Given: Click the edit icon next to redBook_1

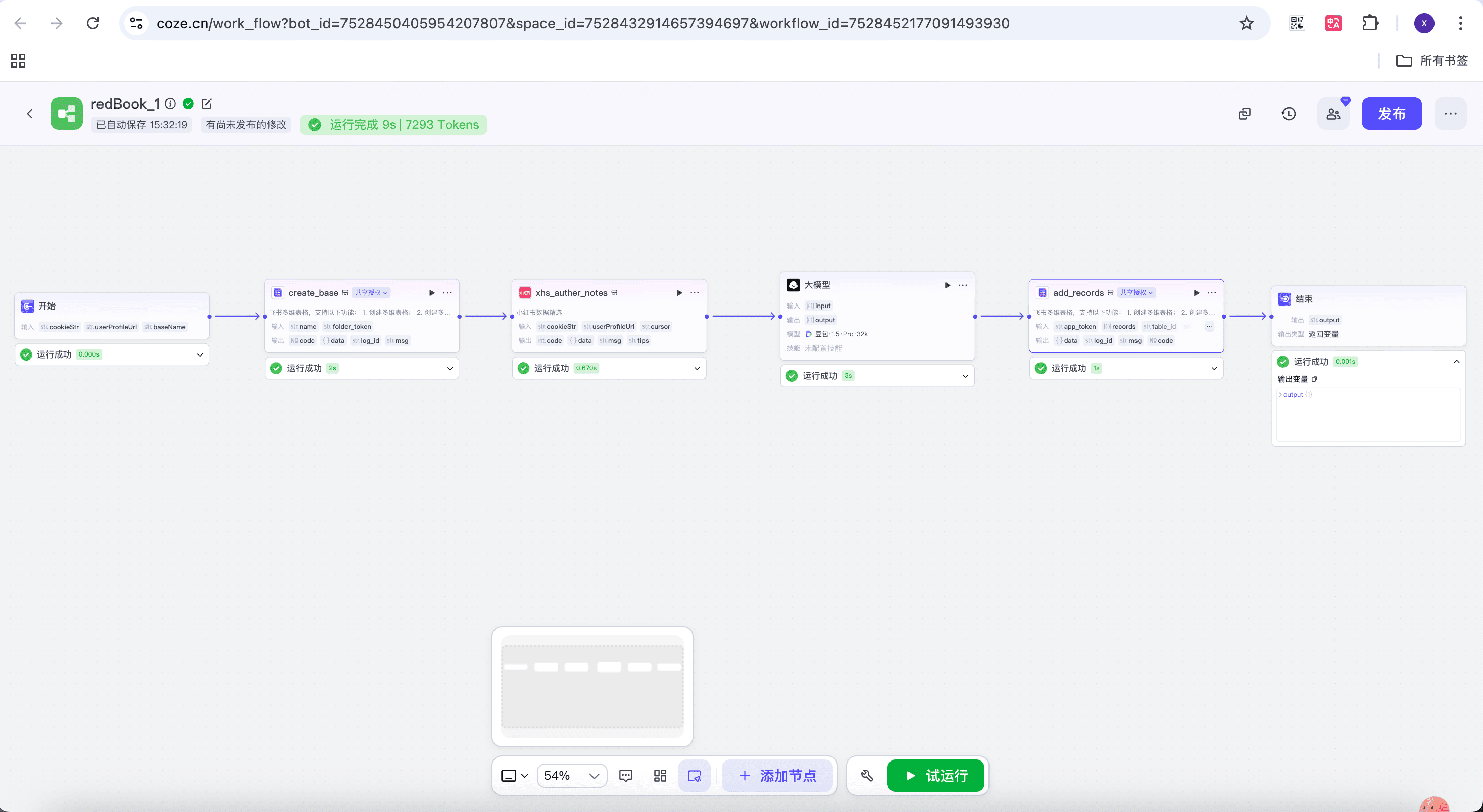Looking at the screenshot, I should (x=206, y=104).
